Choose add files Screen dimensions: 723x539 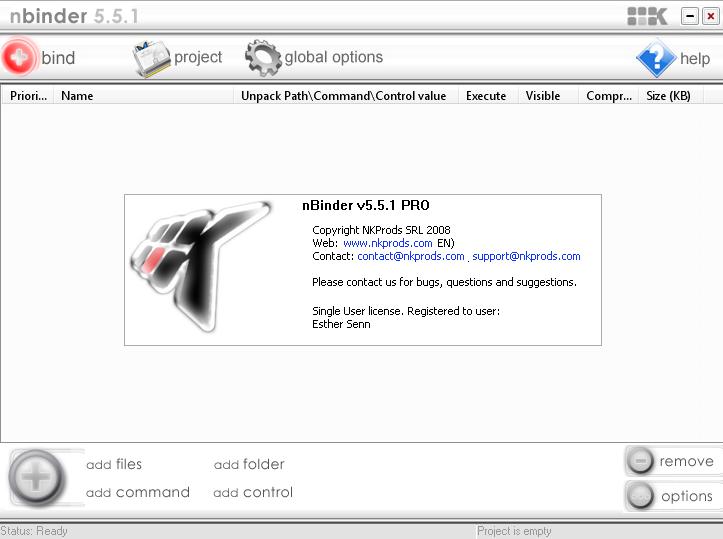pyautogui.click(x=114, y=464)
